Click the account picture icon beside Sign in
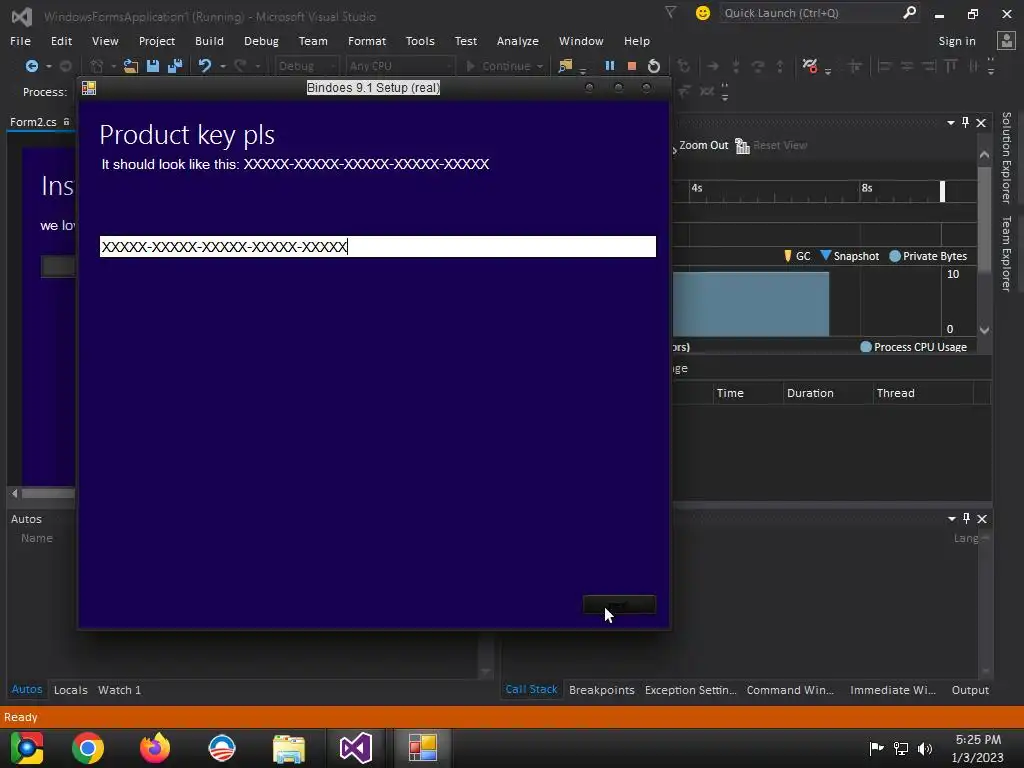Viewport: 1024px width, 768px height. pyautogui.click(x=1006, y=40)
